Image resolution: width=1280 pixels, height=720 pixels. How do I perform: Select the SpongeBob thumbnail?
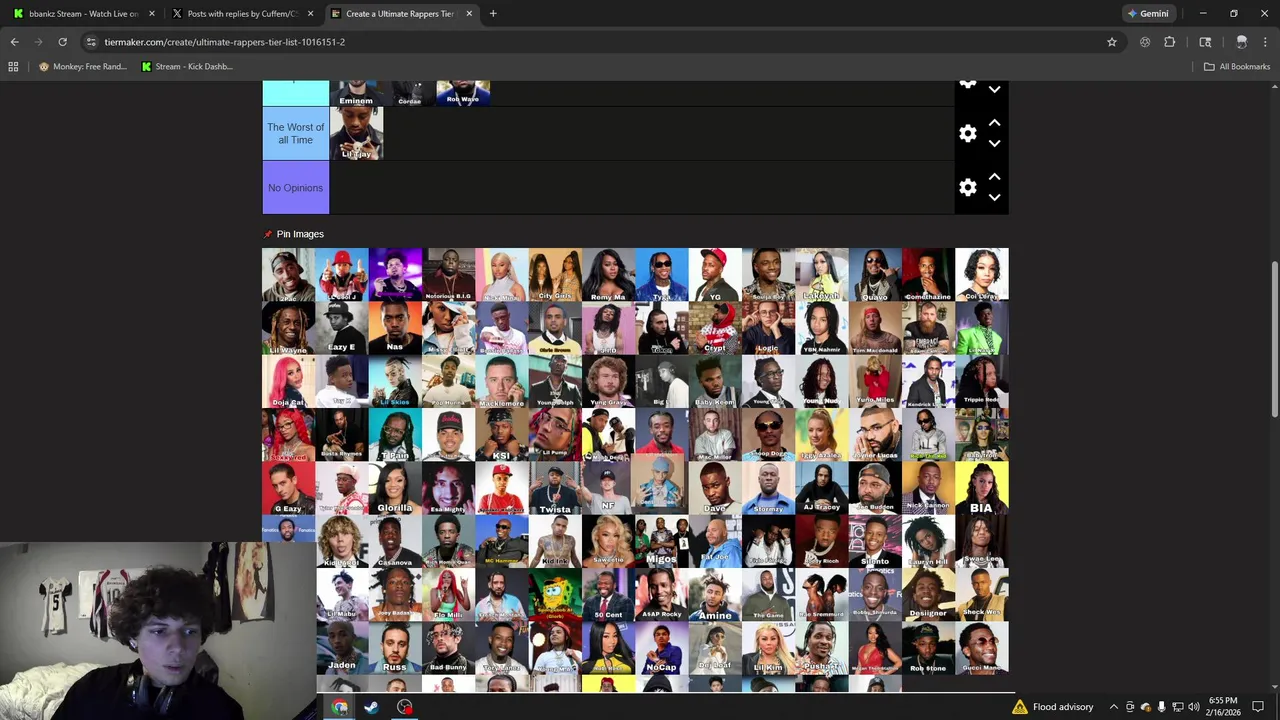pyautogui.click(x=555, y=594)
